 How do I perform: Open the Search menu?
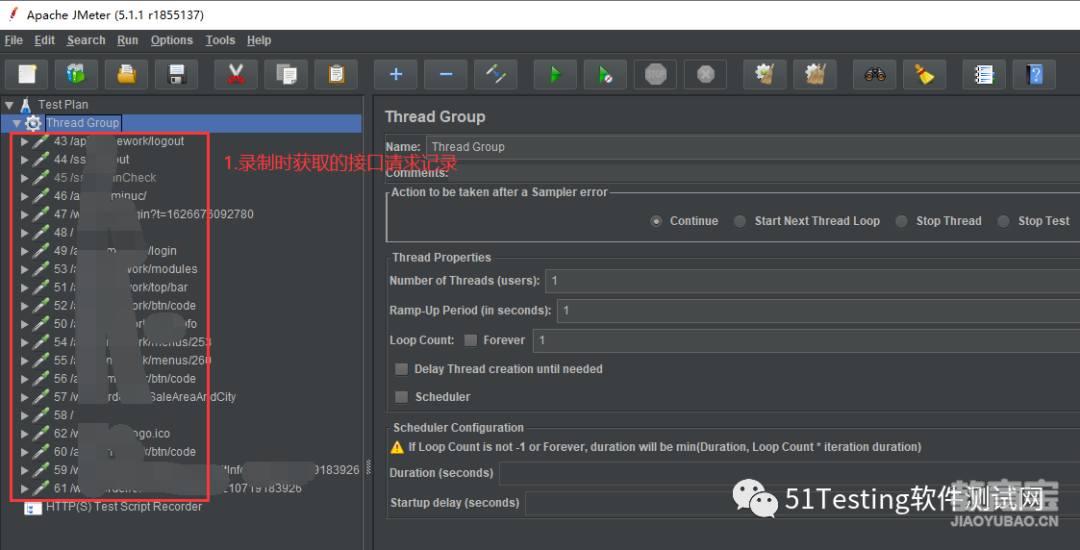pos(86,40)
